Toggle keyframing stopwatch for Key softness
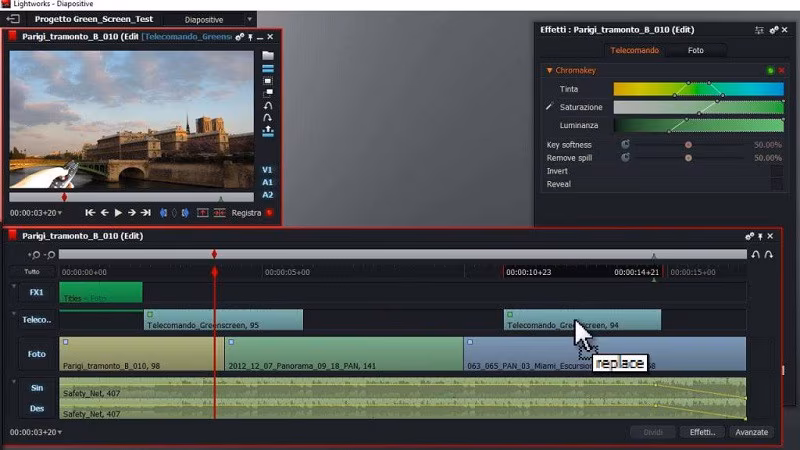 (x=625, y=144)
